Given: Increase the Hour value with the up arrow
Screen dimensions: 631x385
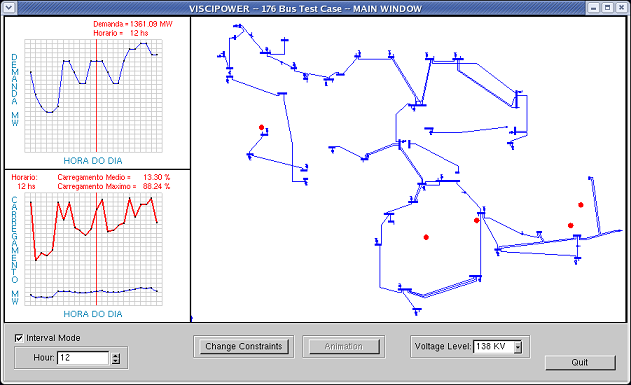Looking at the screenshot, I should pos(116,355).
